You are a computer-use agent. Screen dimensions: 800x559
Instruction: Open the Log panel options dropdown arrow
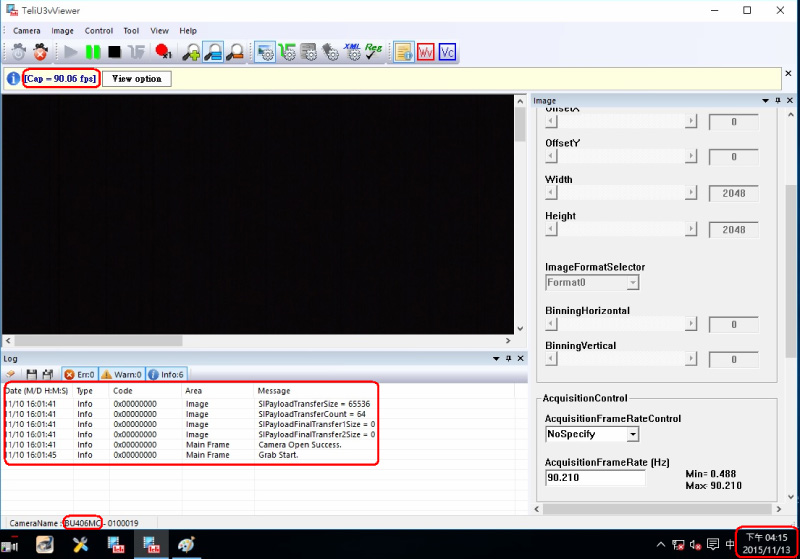coord(496,359)
